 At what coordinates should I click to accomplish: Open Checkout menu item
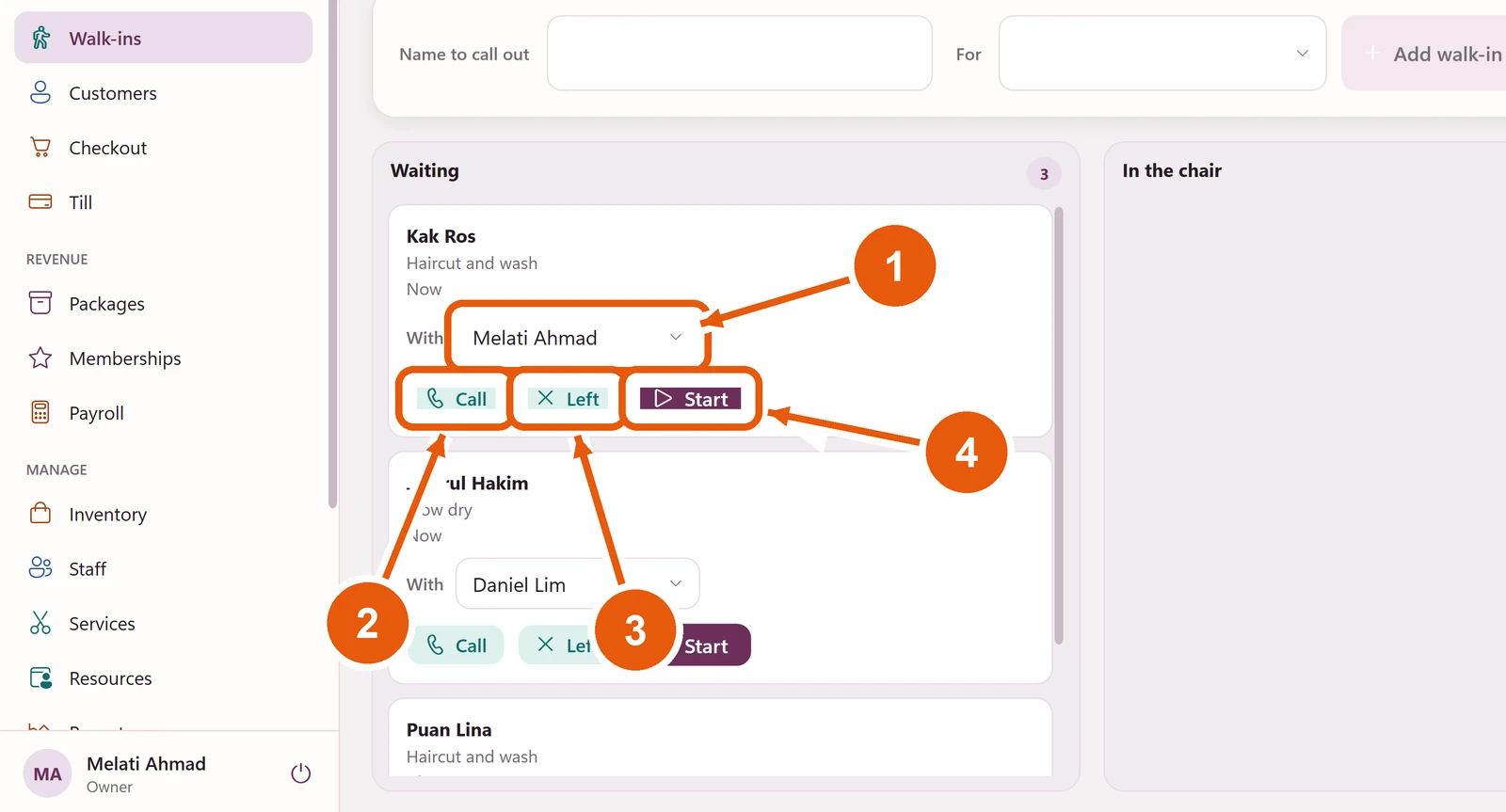click(164, 147)
